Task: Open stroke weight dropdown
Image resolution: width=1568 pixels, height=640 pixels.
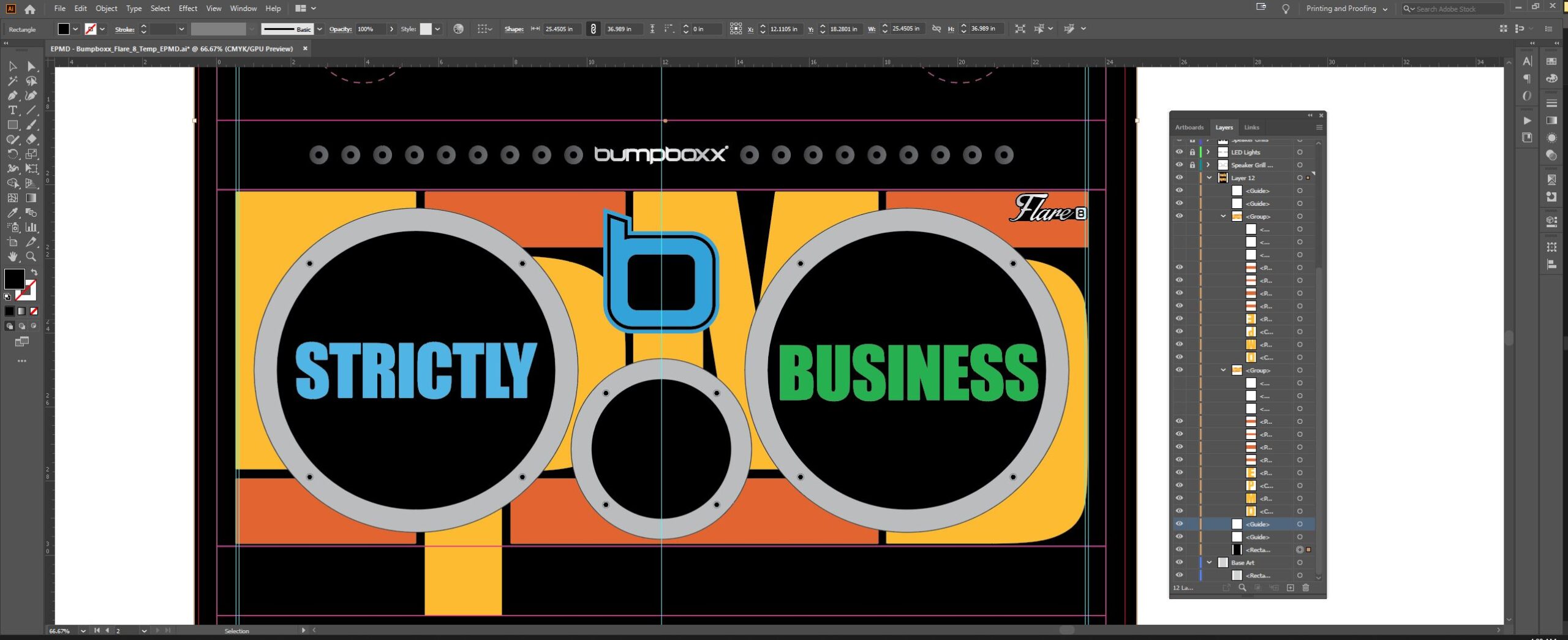Action: 181,29
